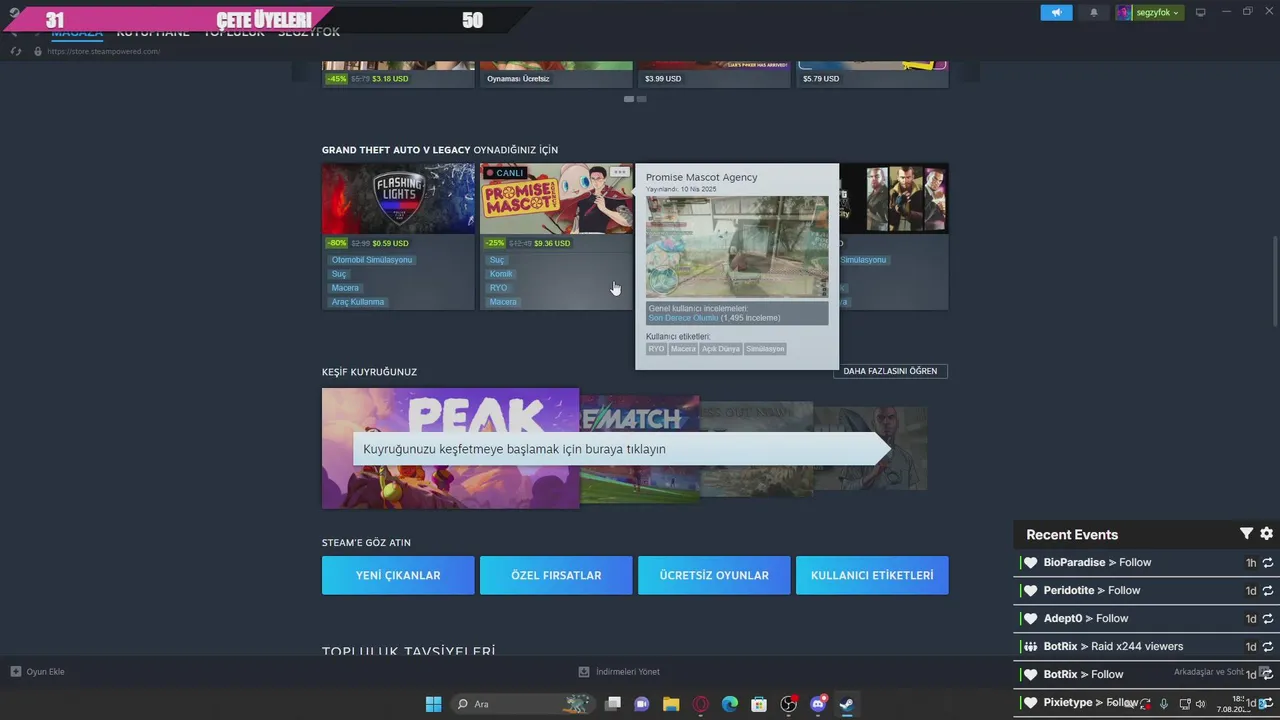
Task: Launch Microsoft Edge from taskbar
Action: tap(730, 704)
